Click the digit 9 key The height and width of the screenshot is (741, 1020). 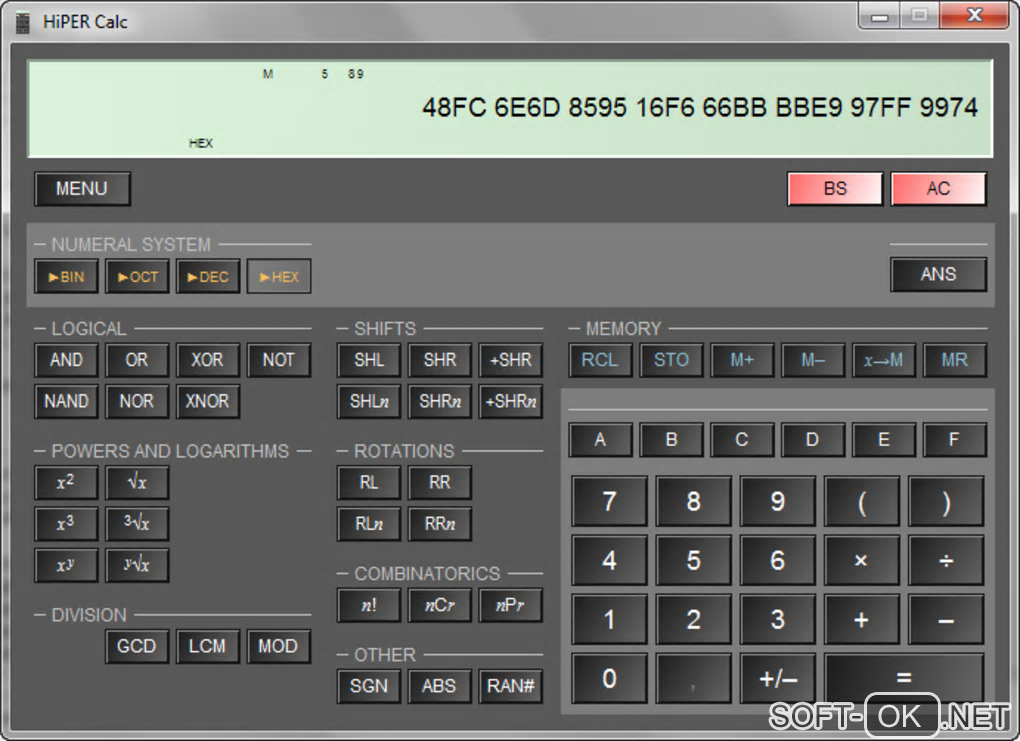pos(778,501)
